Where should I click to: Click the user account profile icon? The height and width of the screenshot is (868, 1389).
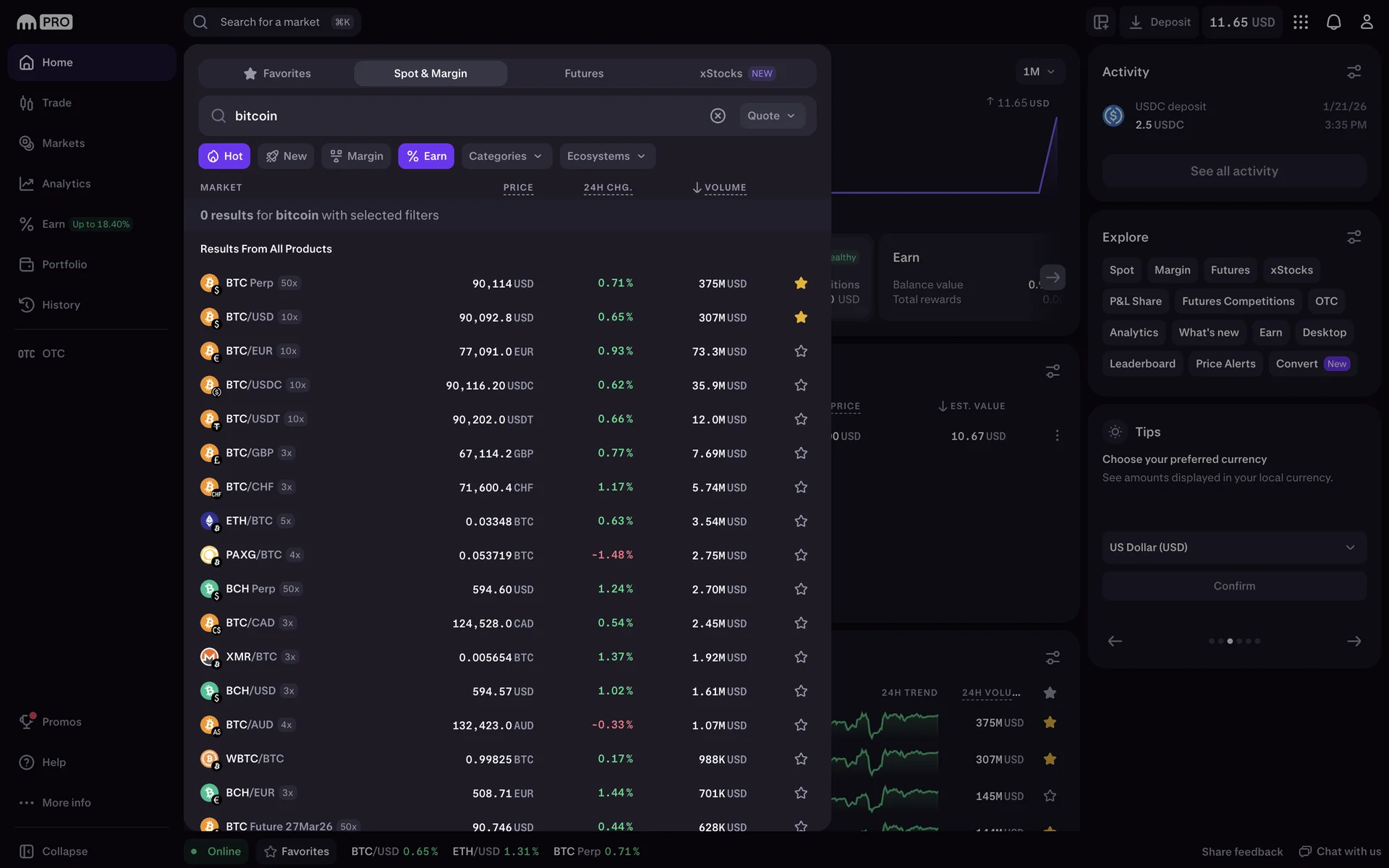[x=1366, y=22]
